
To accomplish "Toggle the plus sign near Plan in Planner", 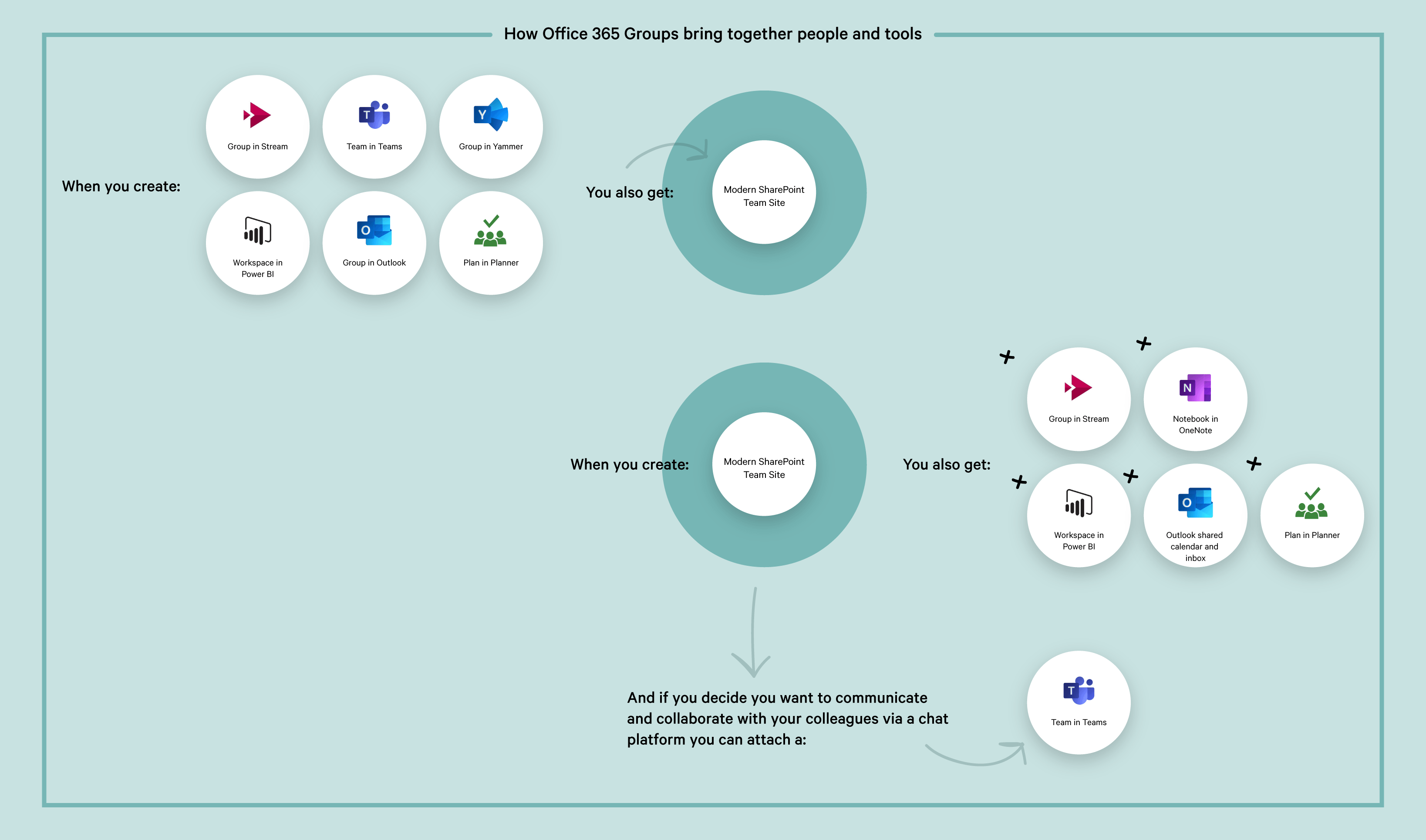I will pyautogui.click(x=1254, y=464).
